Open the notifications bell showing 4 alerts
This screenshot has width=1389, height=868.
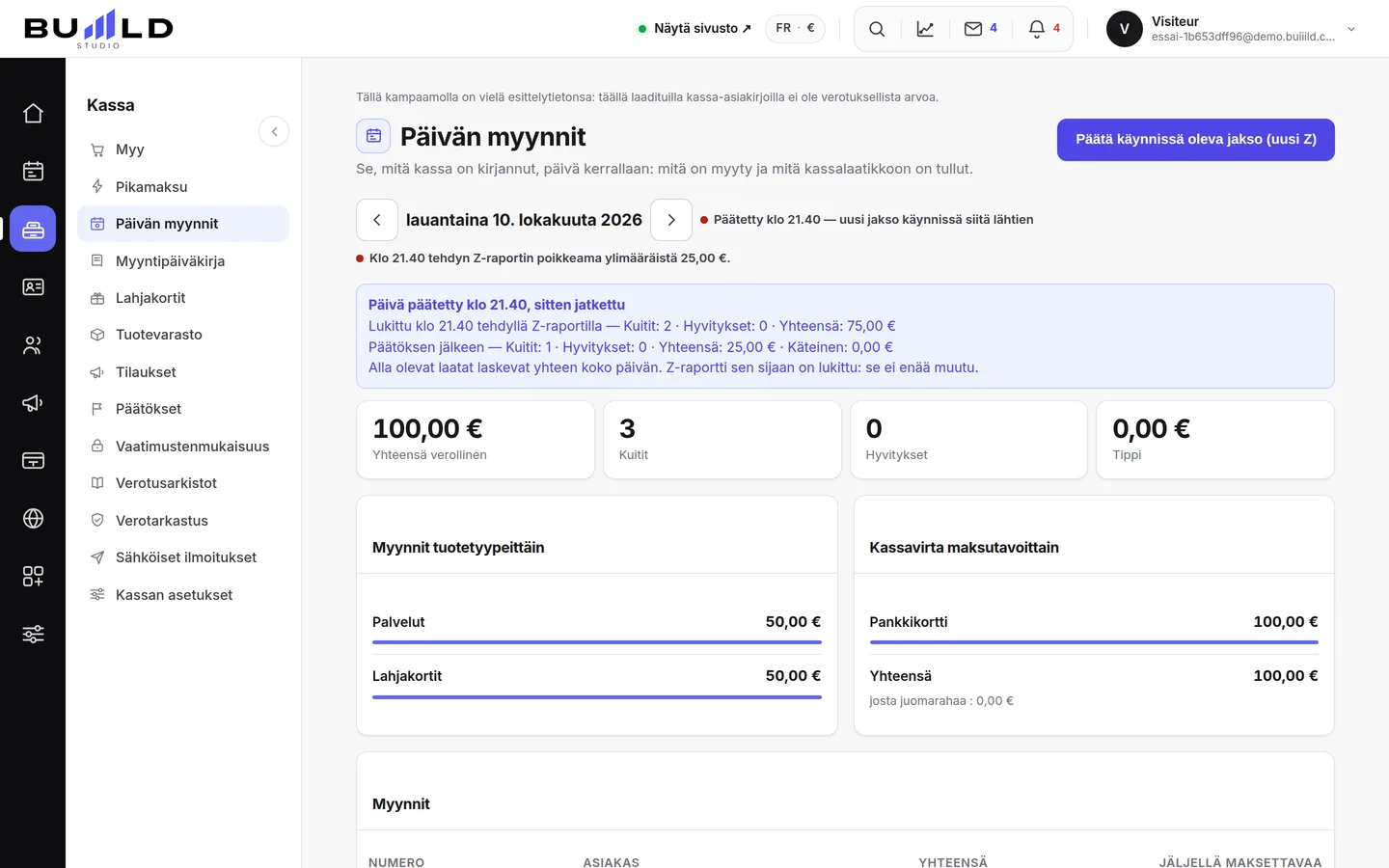1044,29
